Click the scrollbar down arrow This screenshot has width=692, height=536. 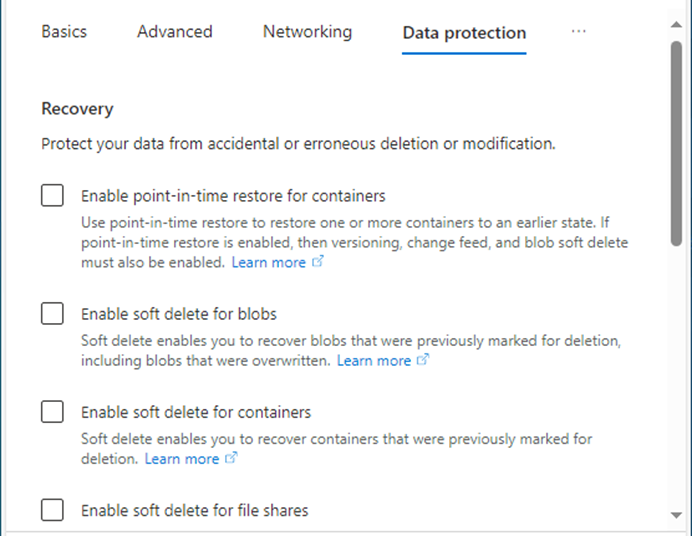click(676, 515)
